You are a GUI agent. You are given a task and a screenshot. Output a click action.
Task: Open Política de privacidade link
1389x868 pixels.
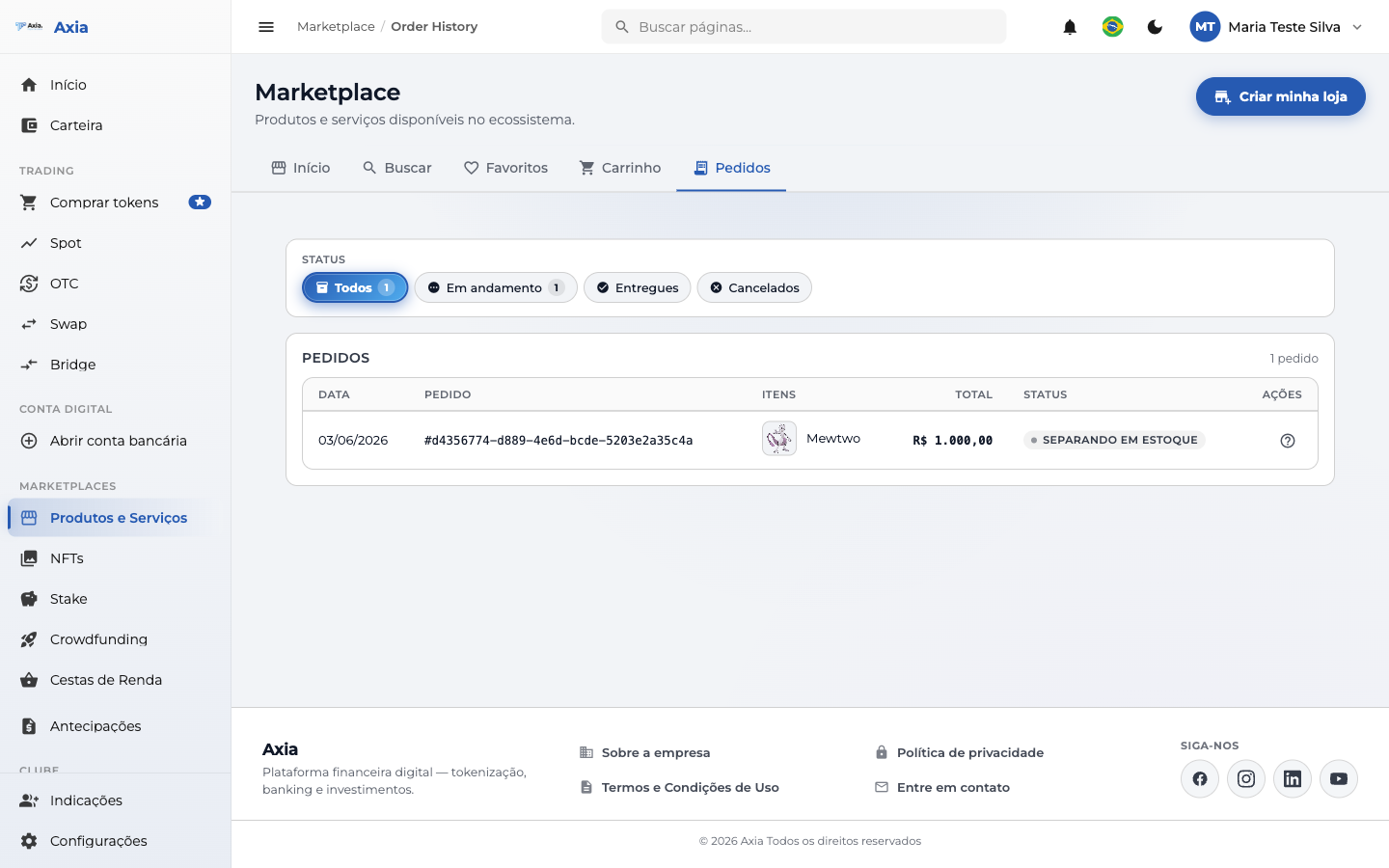point(959,753)
